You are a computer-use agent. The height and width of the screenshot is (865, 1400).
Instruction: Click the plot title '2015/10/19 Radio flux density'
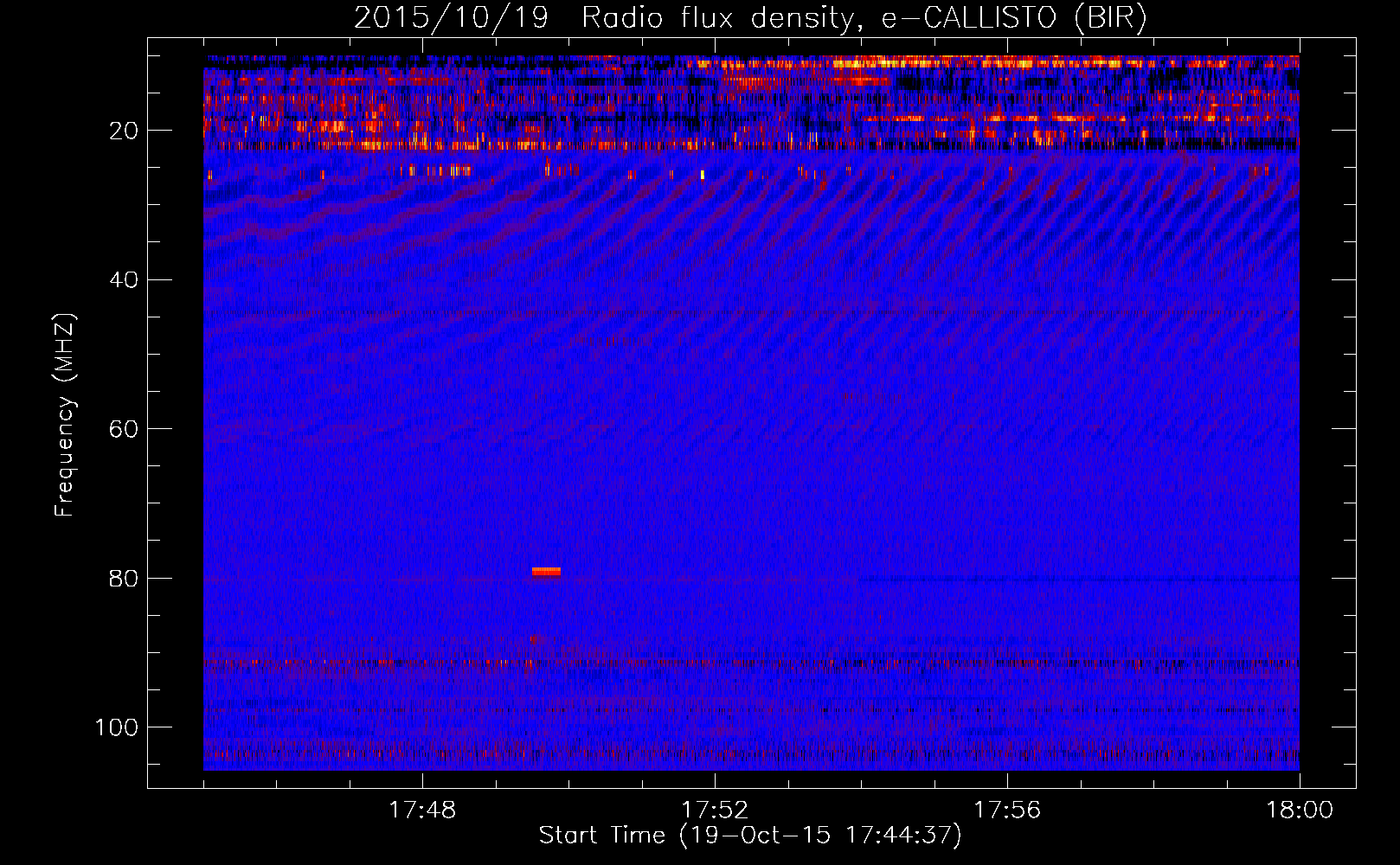pos(750,17)
